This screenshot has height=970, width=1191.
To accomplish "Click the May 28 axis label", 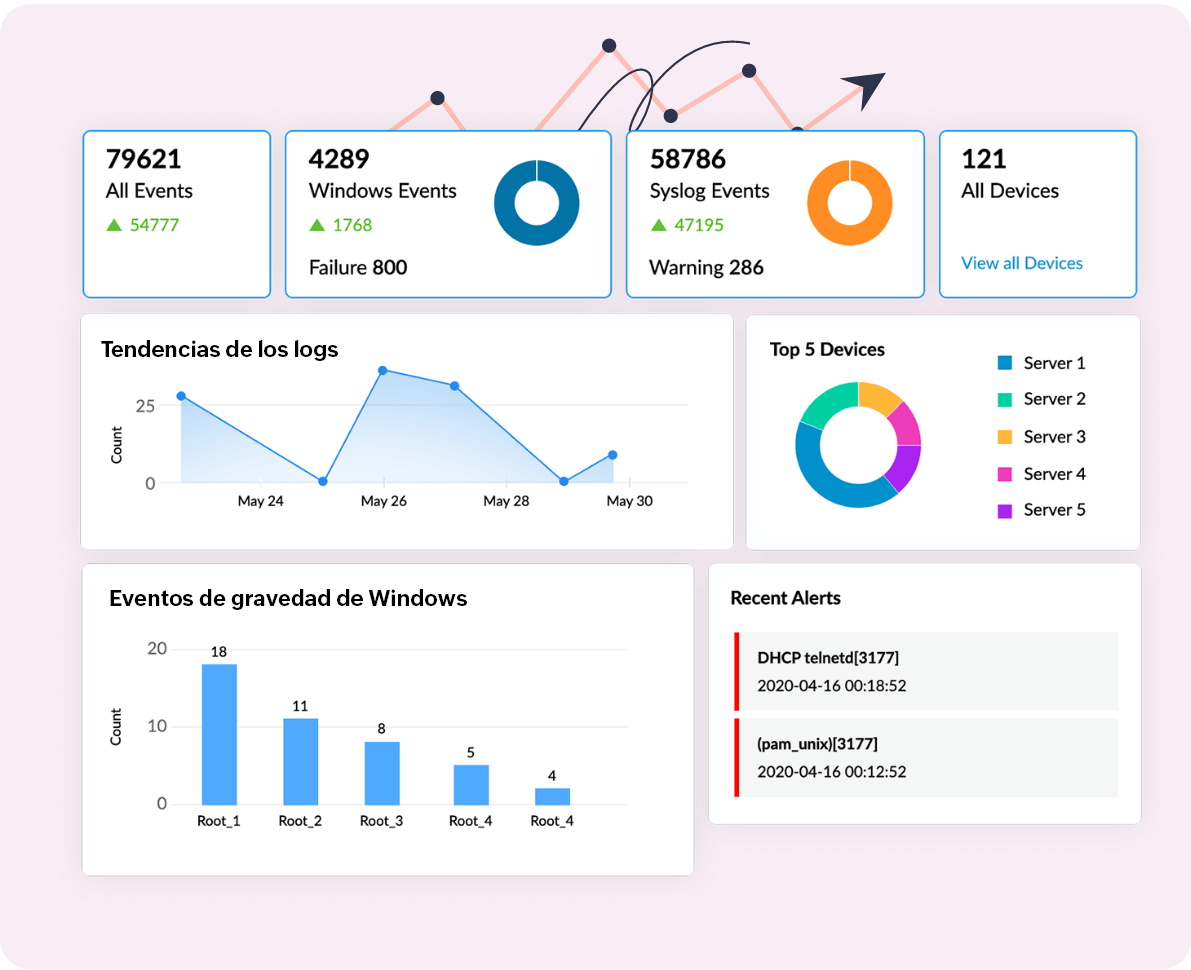I will pos(506,501).
